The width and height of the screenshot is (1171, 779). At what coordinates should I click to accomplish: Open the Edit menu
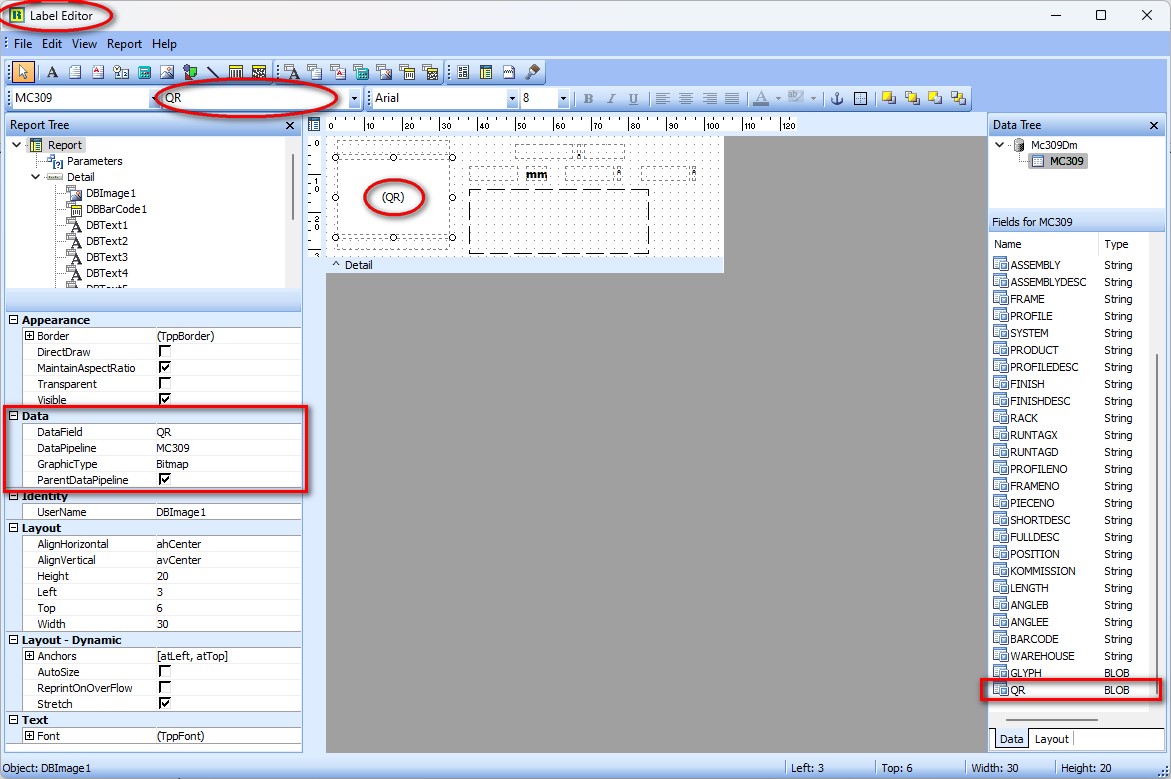click(x=52, y=43)
